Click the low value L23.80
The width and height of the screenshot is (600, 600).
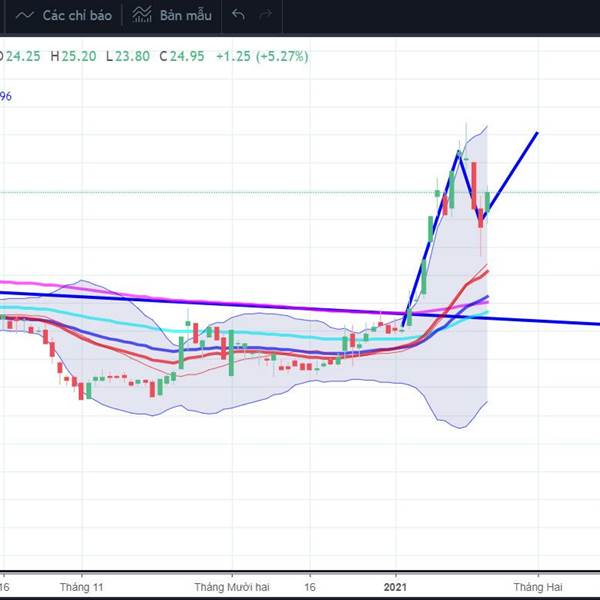click(128, 56)
